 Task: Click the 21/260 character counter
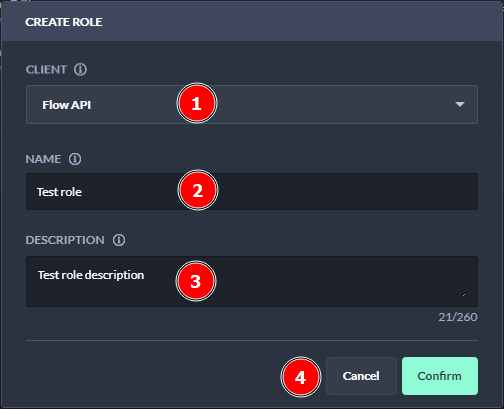tap(458, 317)
